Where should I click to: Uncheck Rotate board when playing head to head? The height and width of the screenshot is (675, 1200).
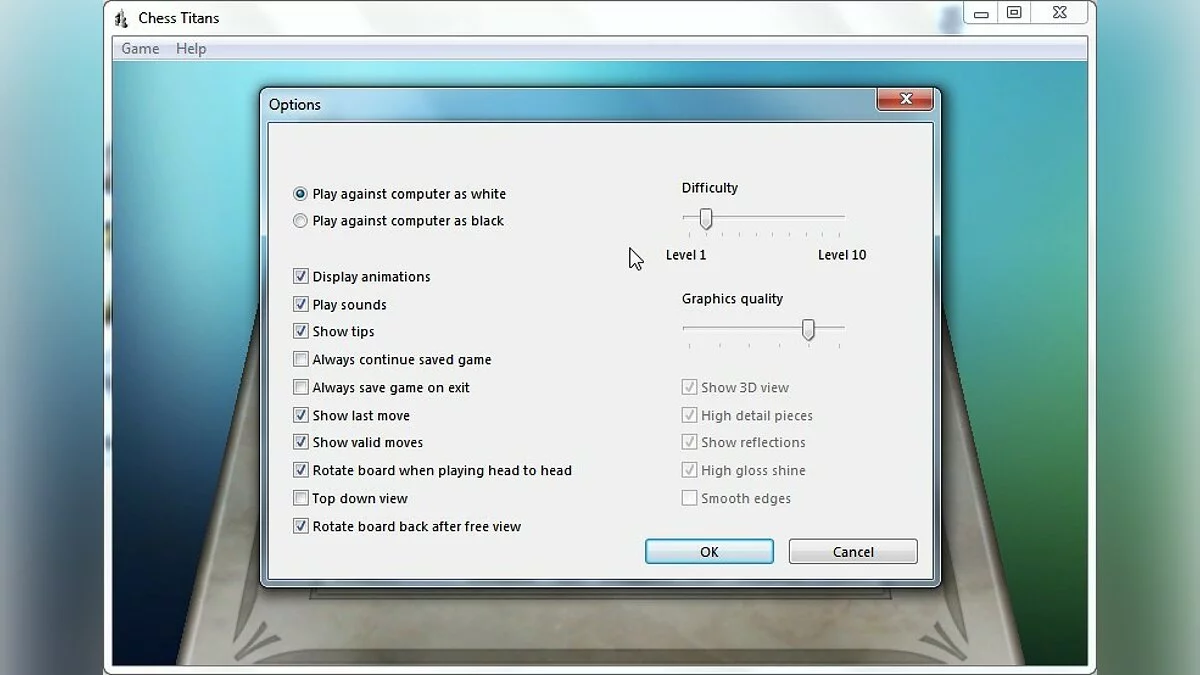(300, 470)
